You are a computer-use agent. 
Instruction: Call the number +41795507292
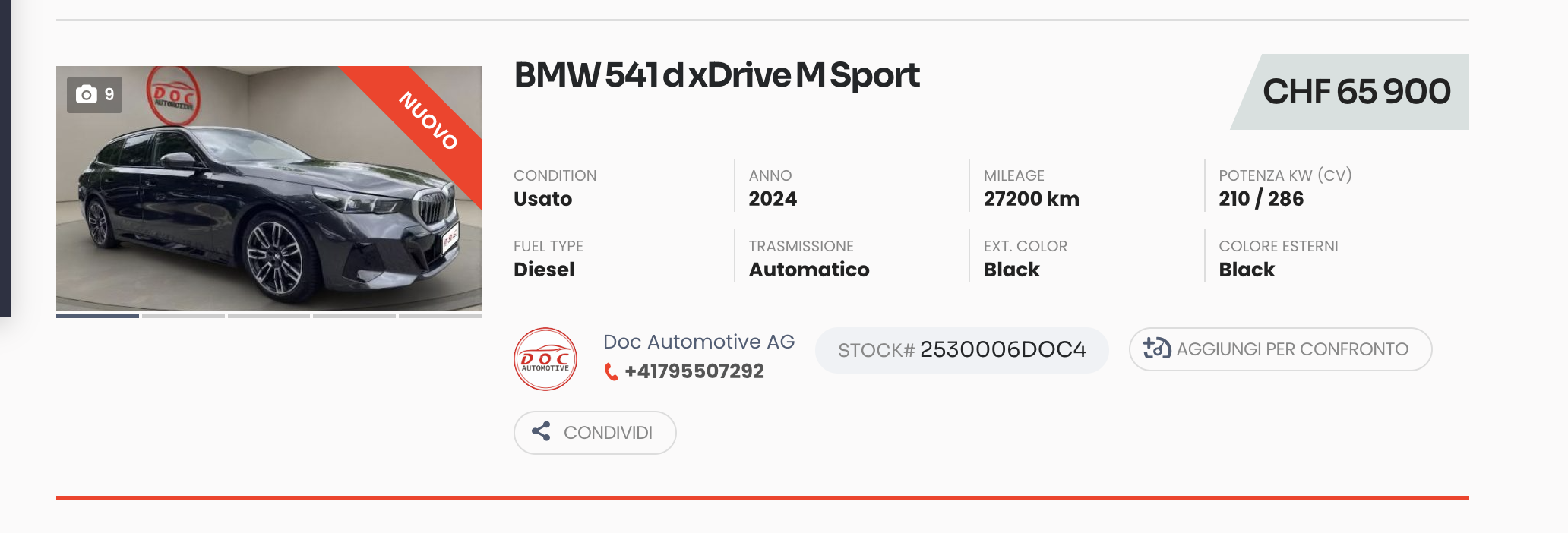point(694,371)
